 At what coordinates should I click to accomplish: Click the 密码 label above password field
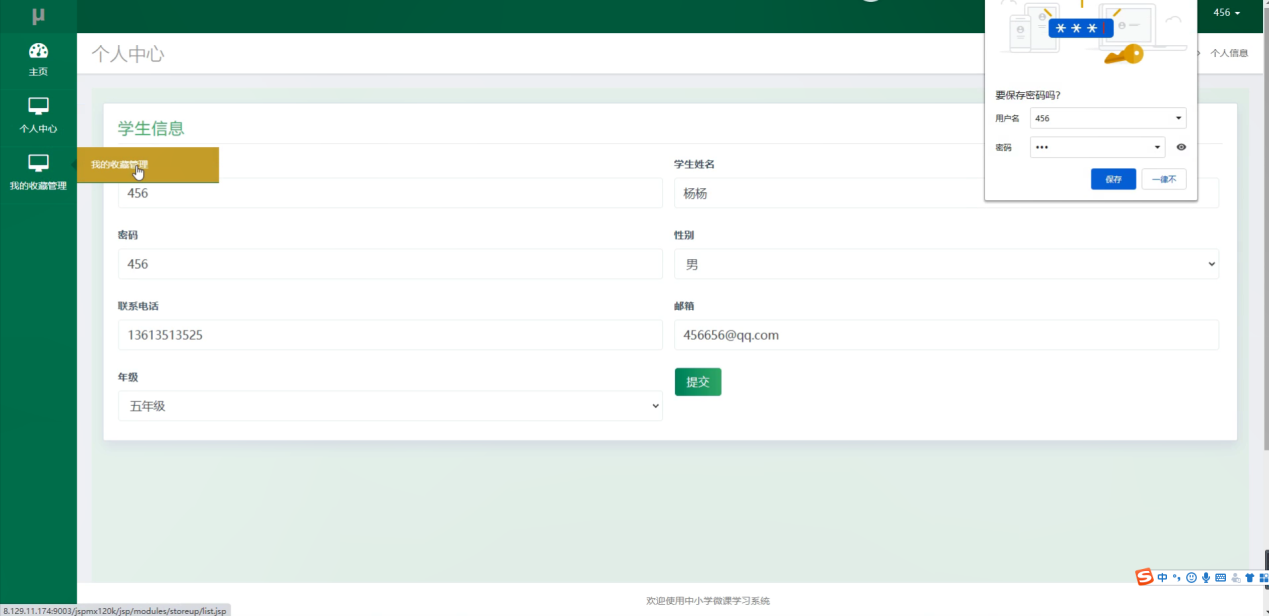pyautogui.click(x=128, y=235)
